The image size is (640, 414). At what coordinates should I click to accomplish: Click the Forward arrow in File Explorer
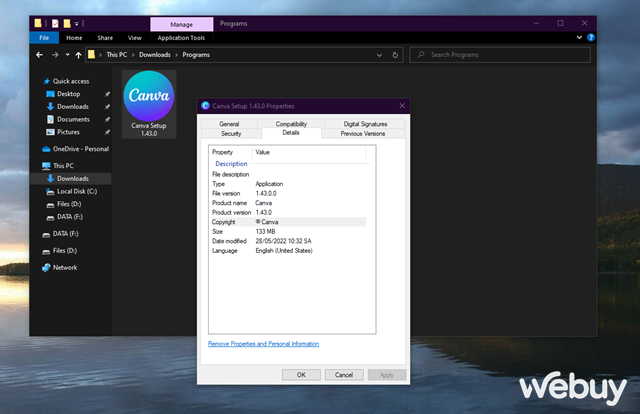pyautogui.click(x=55, y=55)
